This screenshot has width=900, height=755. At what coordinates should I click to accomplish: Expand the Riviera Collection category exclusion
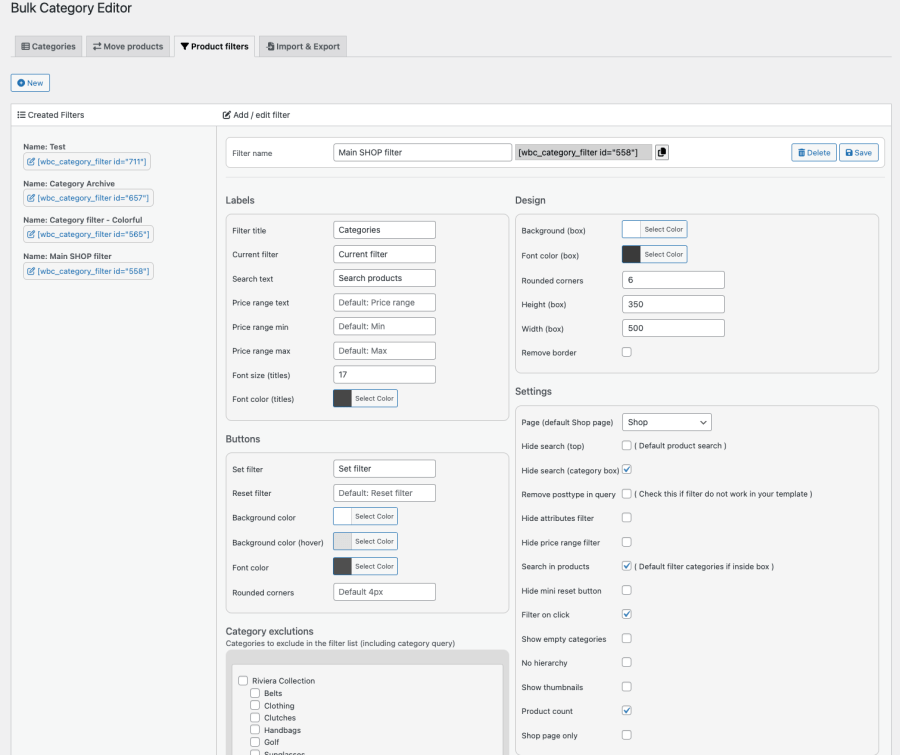pyautogui.click(x=242, y=680)
